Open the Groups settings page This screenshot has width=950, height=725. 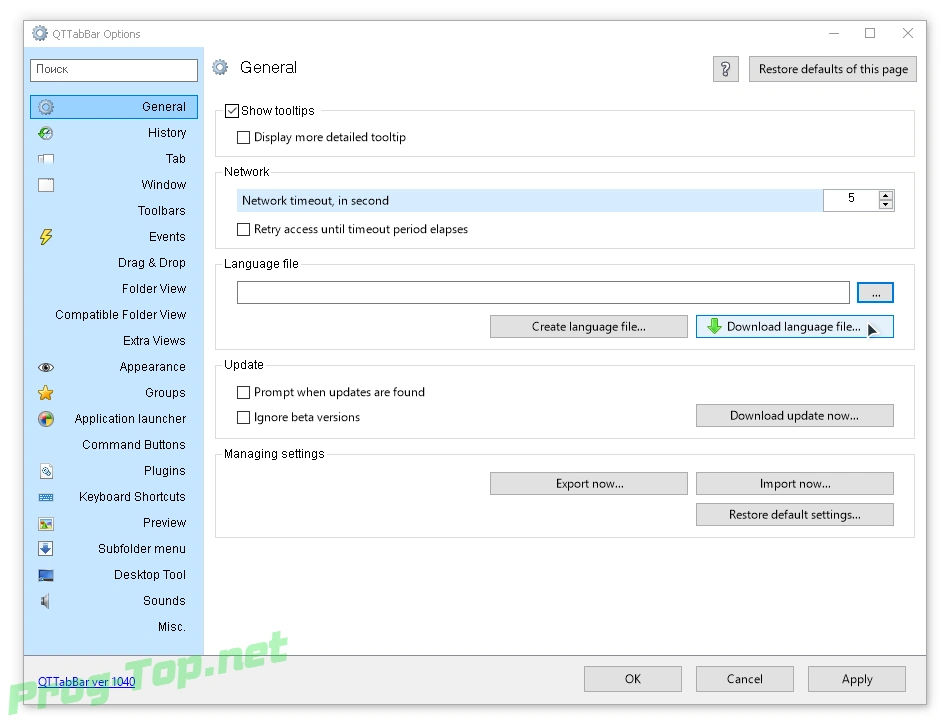point(114,393)
